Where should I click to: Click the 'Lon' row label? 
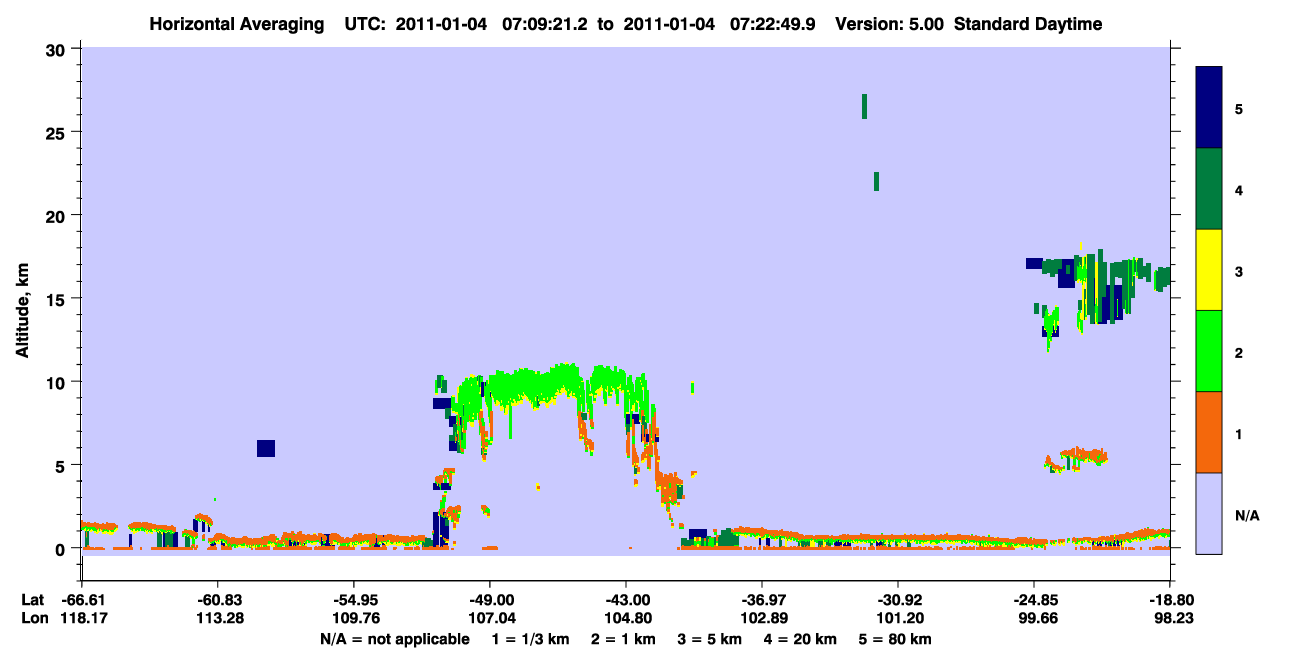coord(34,619)
